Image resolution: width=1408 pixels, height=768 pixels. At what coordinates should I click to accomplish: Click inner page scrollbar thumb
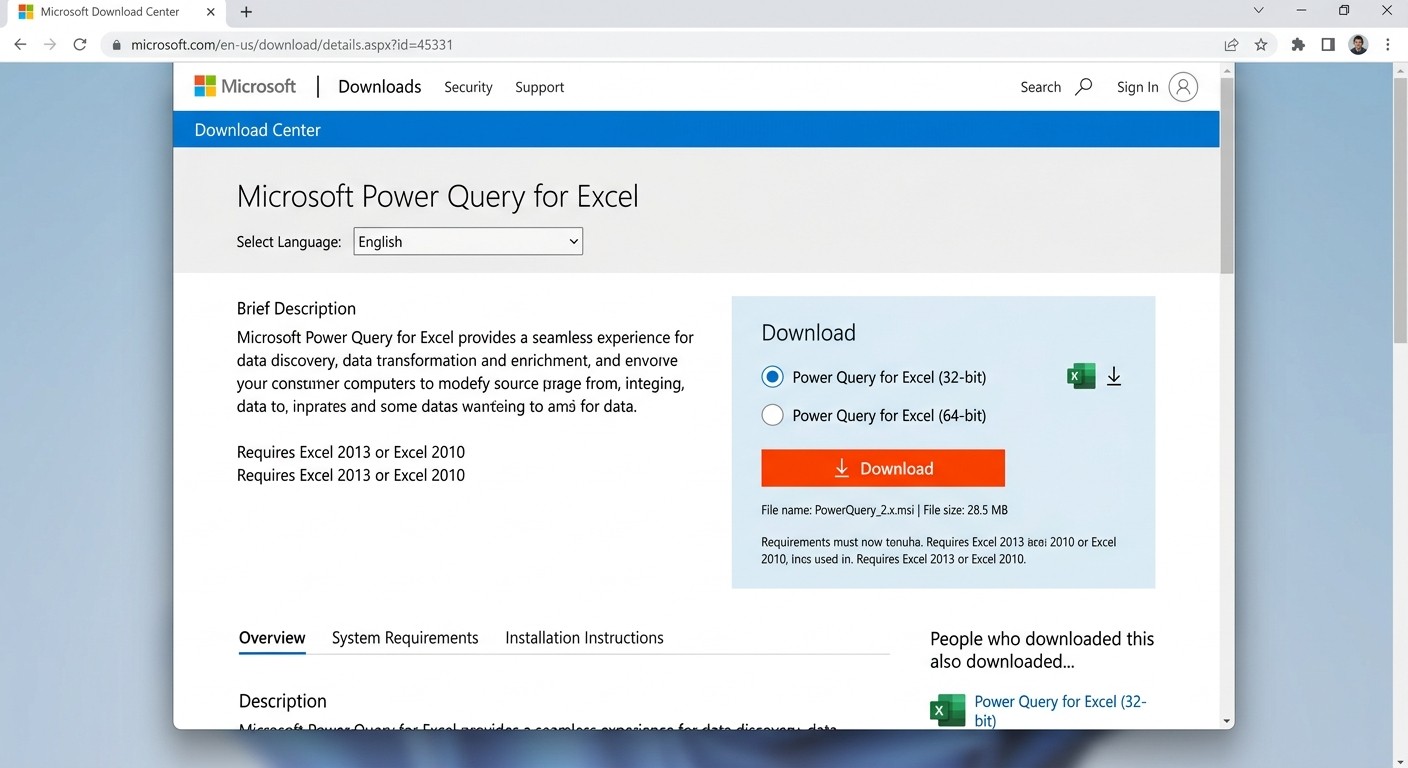(1227, 174)
